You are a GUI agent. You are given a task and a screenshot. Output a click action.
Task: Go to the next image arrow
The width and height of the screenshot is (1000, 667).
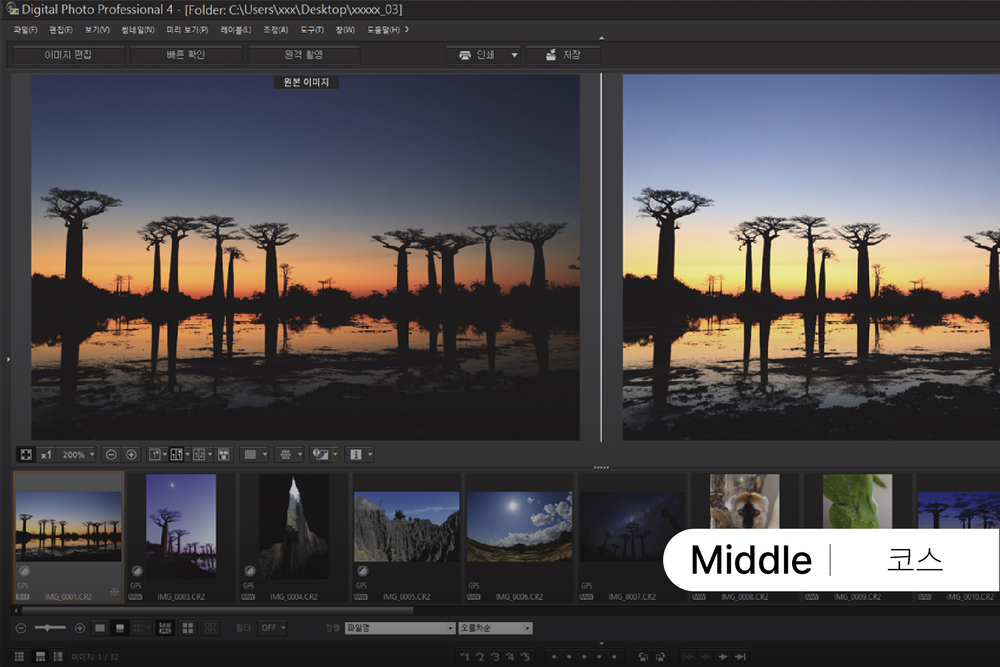pos(723,657)
